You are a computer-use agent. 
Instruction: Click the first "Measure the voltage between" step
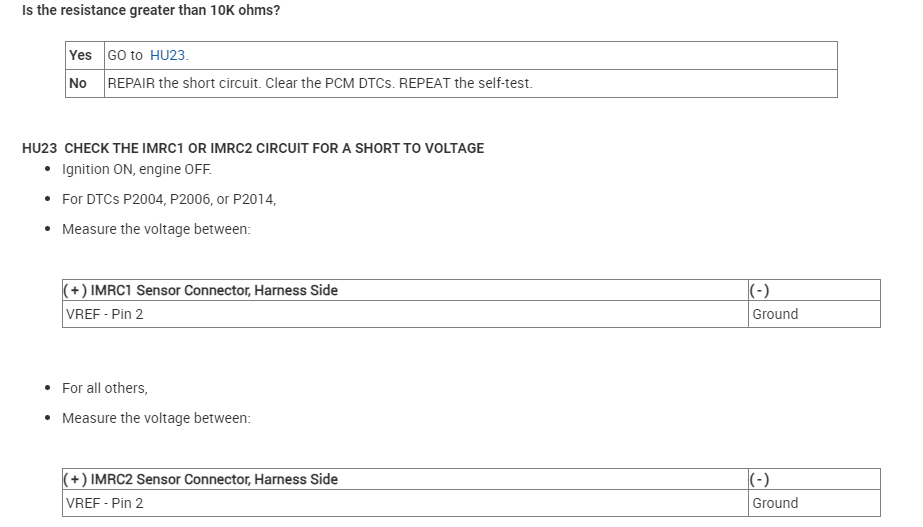(156, 229)
